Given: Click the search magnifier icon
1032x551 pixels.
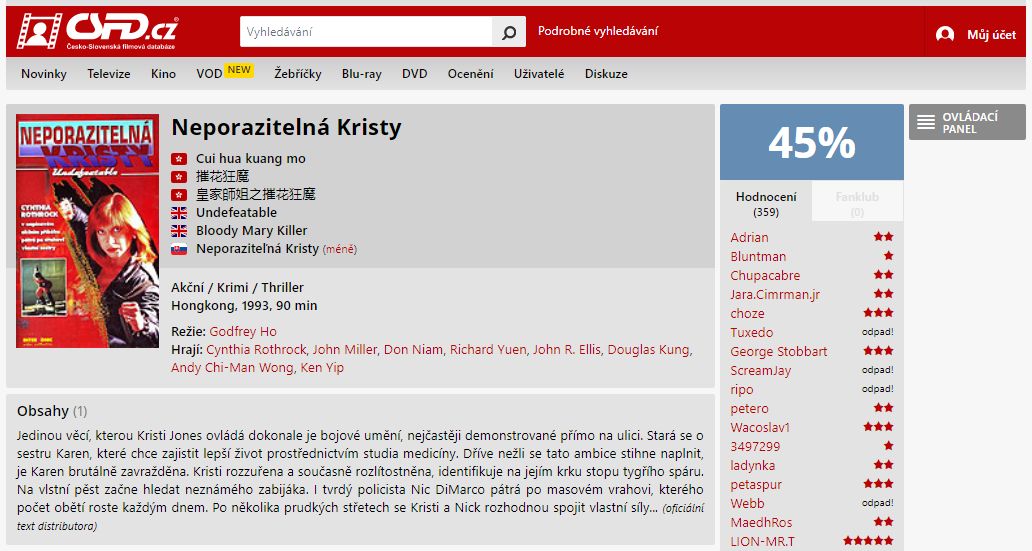Looking at the screenshot, I should (x=509, y=32).
